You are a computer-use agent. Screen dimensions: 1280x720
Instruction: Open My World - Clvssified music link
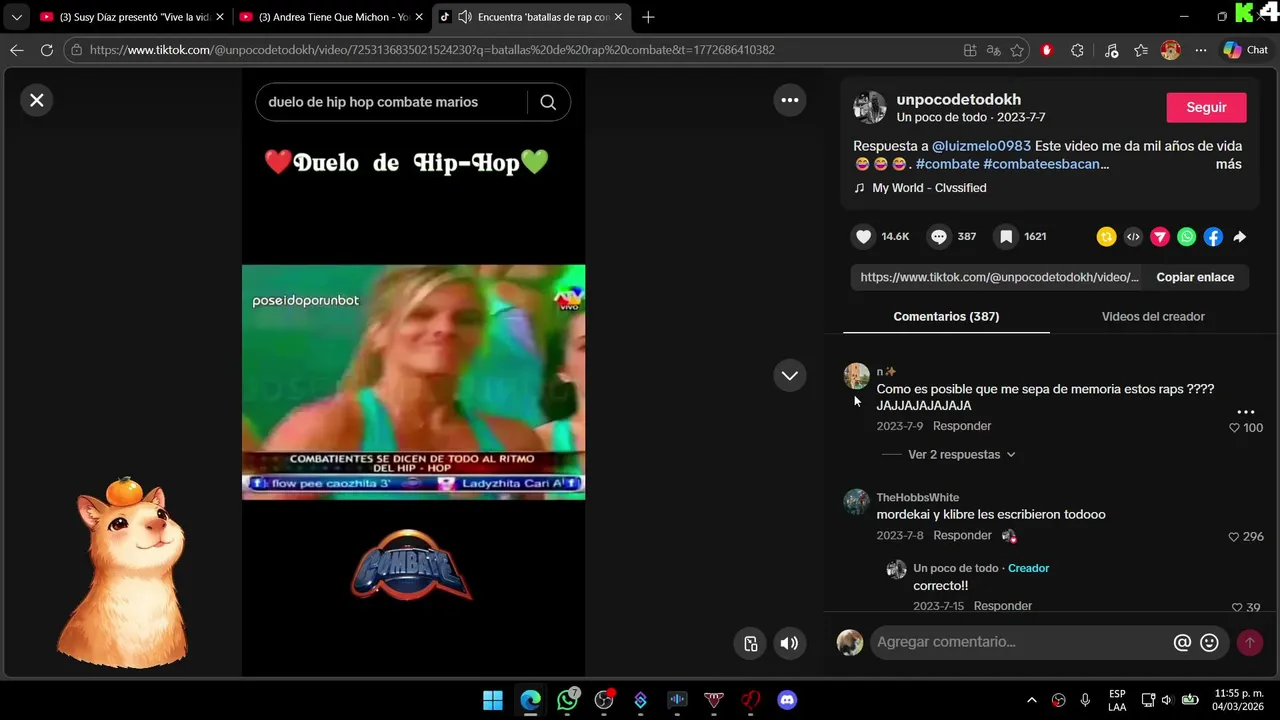pos(929,188)
